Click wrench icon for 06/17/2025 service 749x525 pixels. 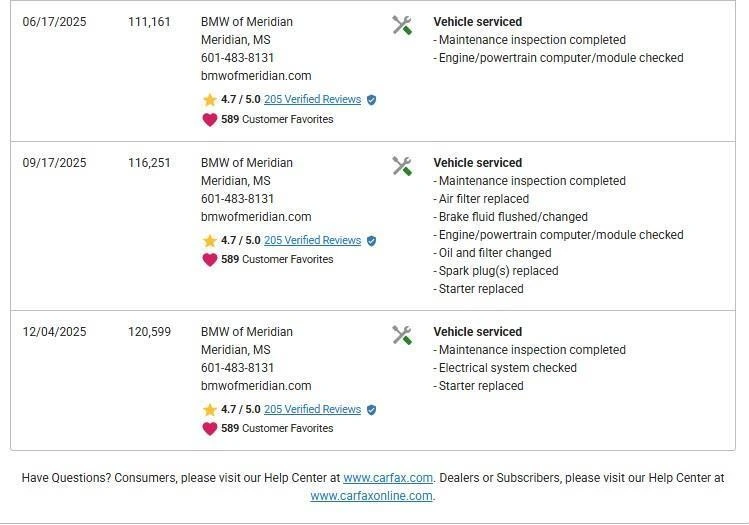click(402, 25)
